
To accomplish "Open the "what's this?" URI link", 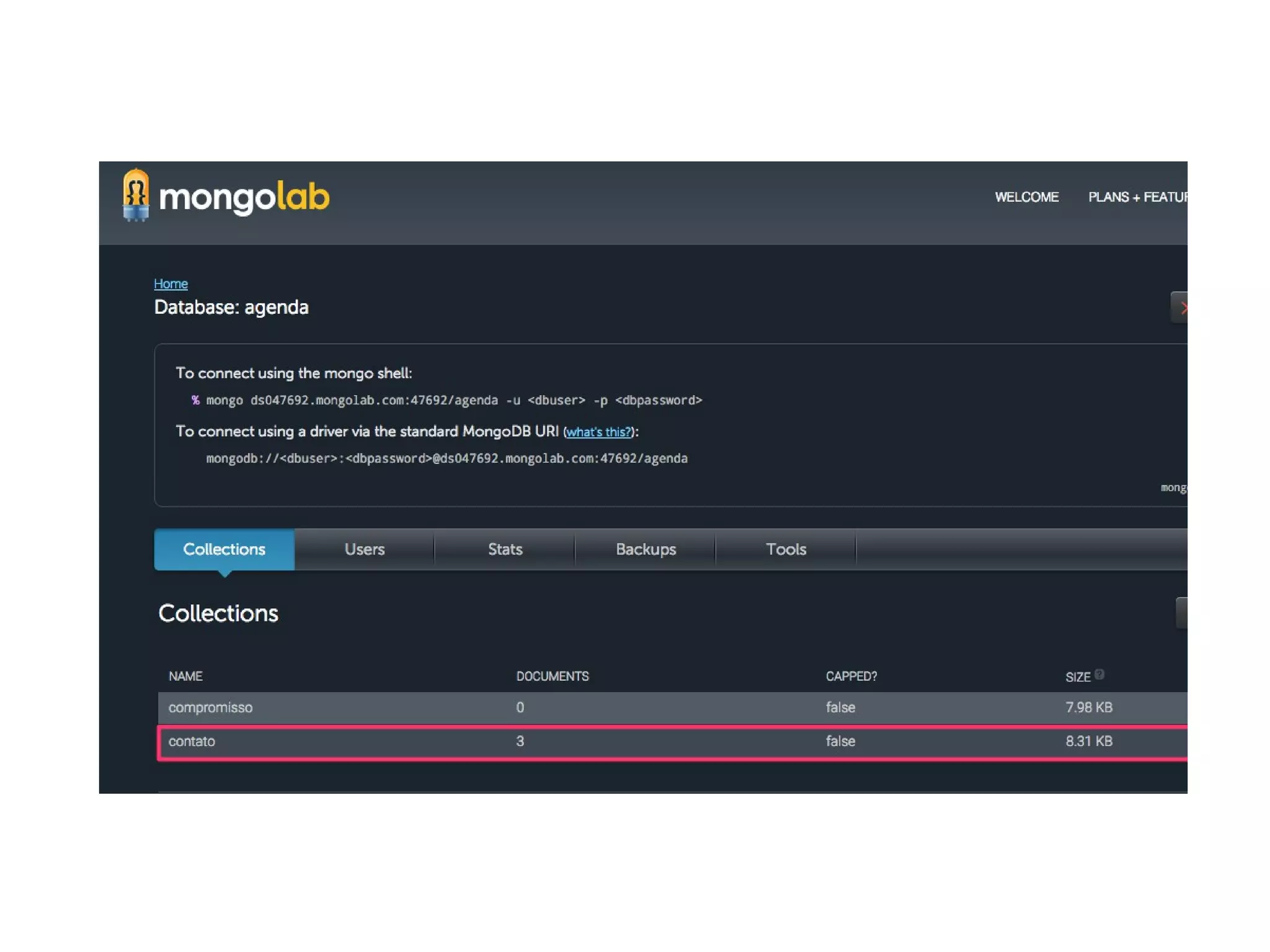I will [x=598, y=432].
